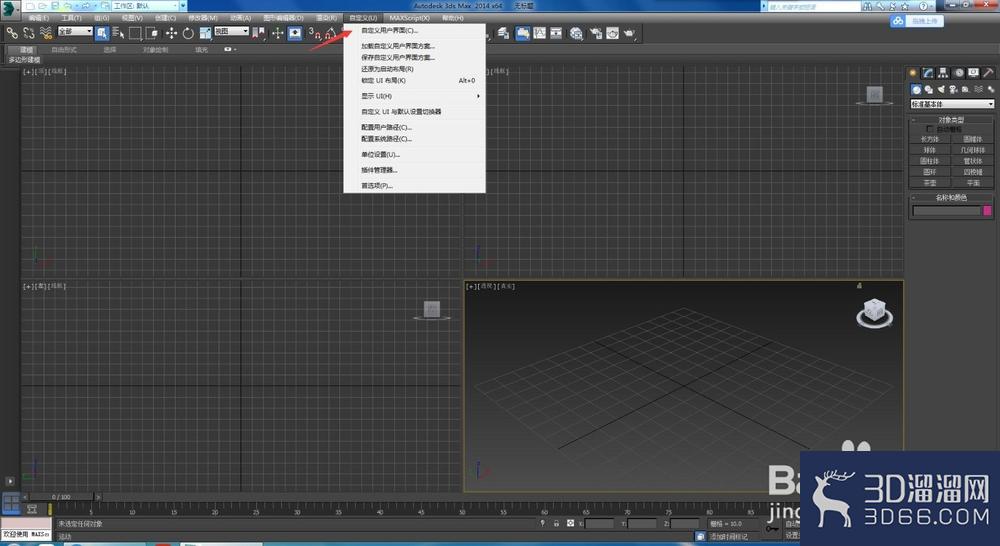Image resolution: width=1000 pixels, height=546 pixels.
Task: Click Bind to Space Warp icon
Action: [46, 33]
